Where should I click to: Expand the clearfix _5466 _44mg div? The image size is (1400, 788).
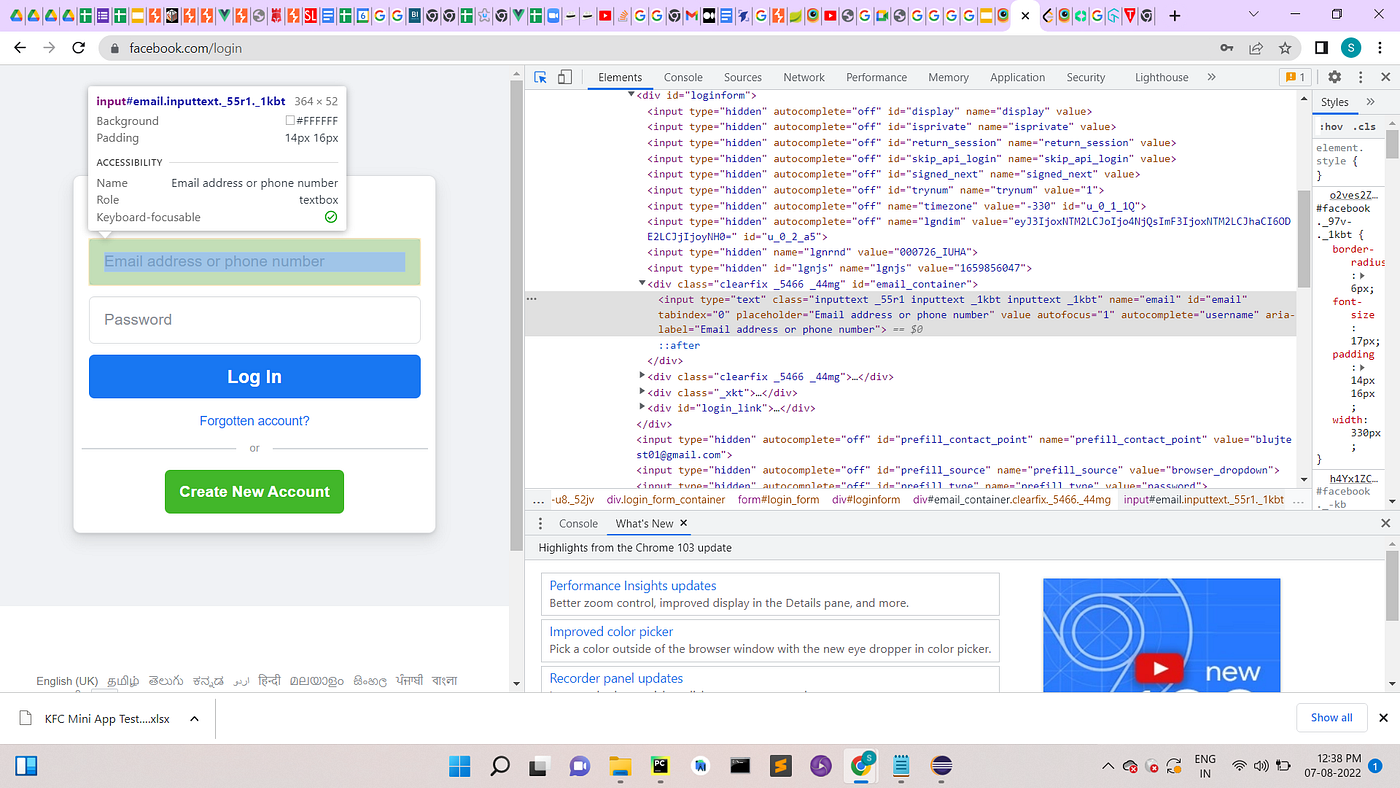tap(642, 377)
